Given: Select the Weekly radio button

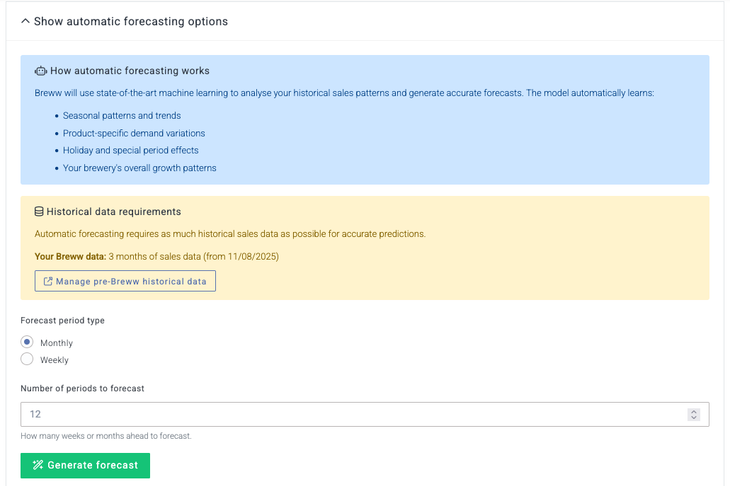Looking at the screenshot, I should (27, 359).
